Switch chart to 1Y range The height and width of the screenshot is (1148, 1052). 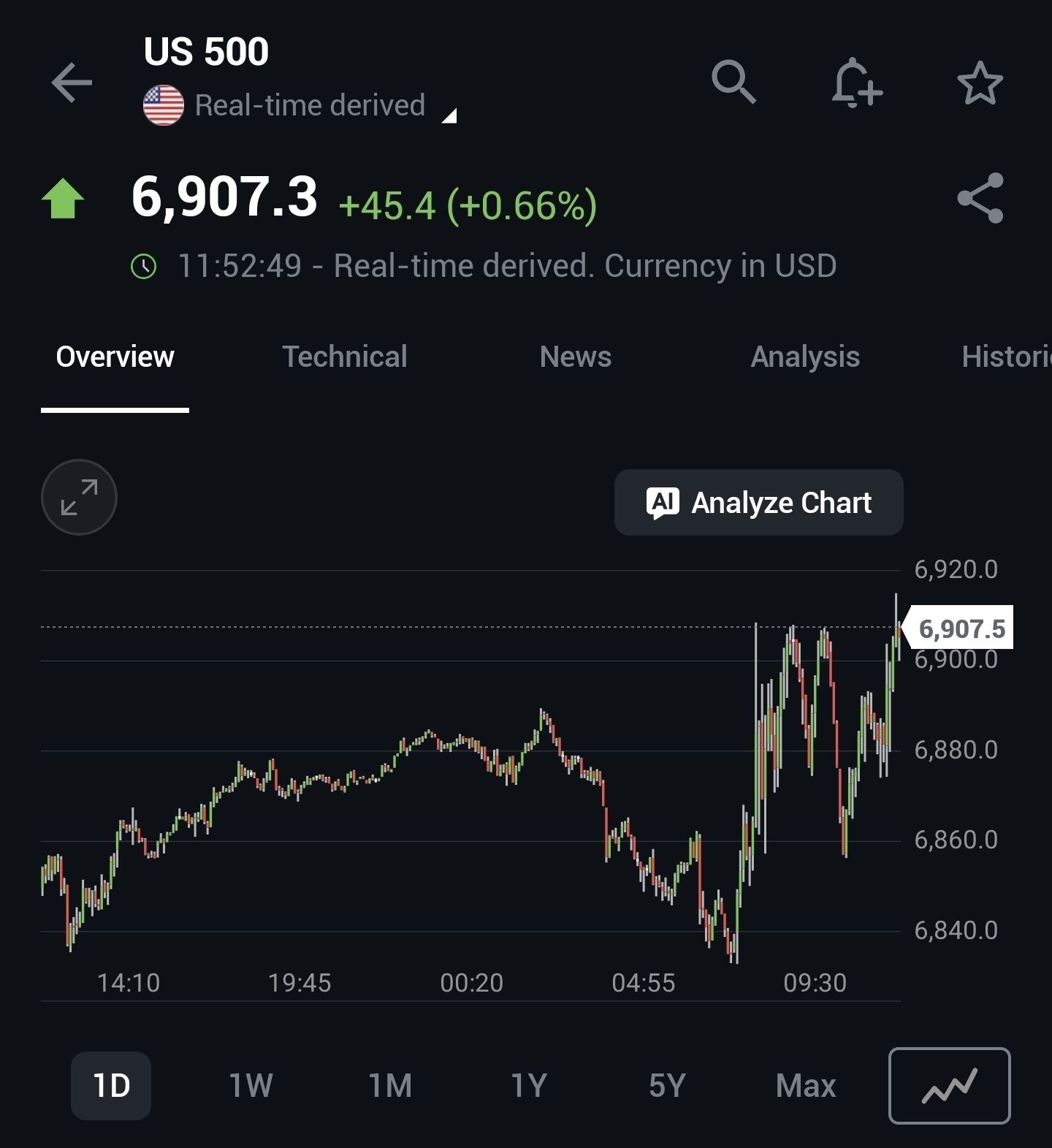coord(529,1086)
